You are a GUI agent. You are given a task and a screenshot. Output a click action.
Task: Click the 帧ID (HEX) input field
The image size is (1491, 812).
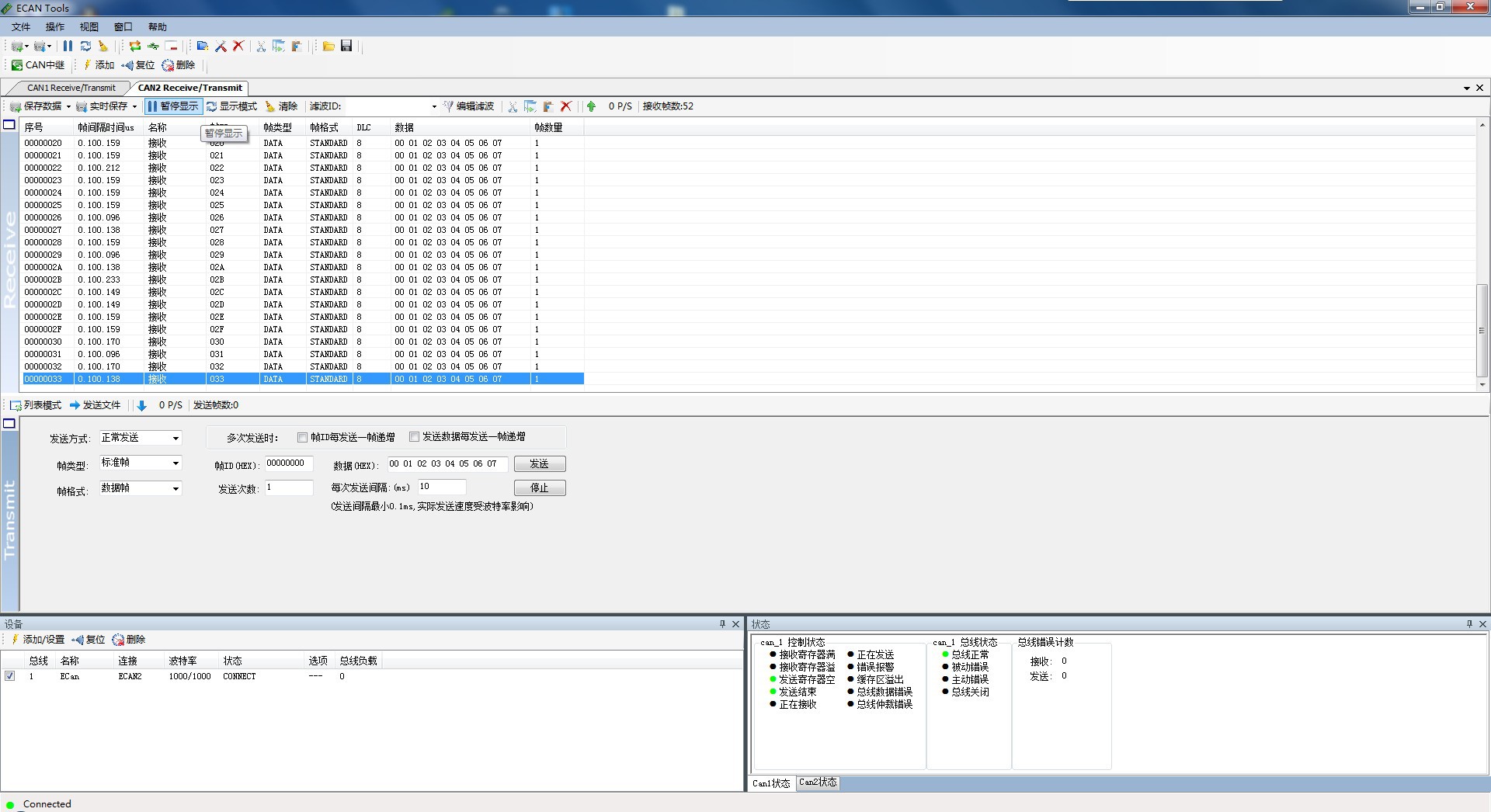tap(289, 463)
